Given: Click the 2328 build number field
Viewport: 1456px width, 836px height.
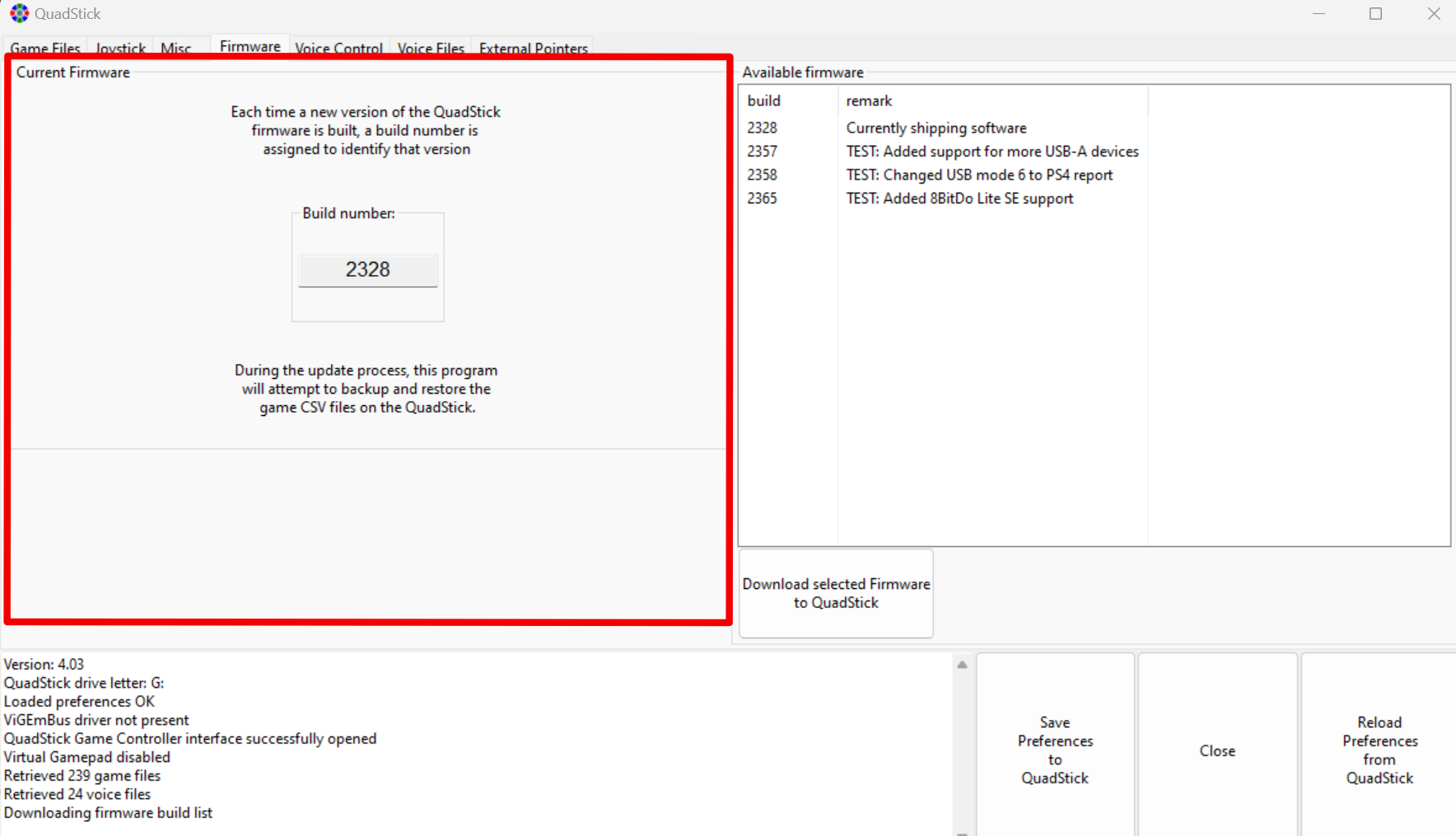Looking at the screenshot, I should point(367,270).
